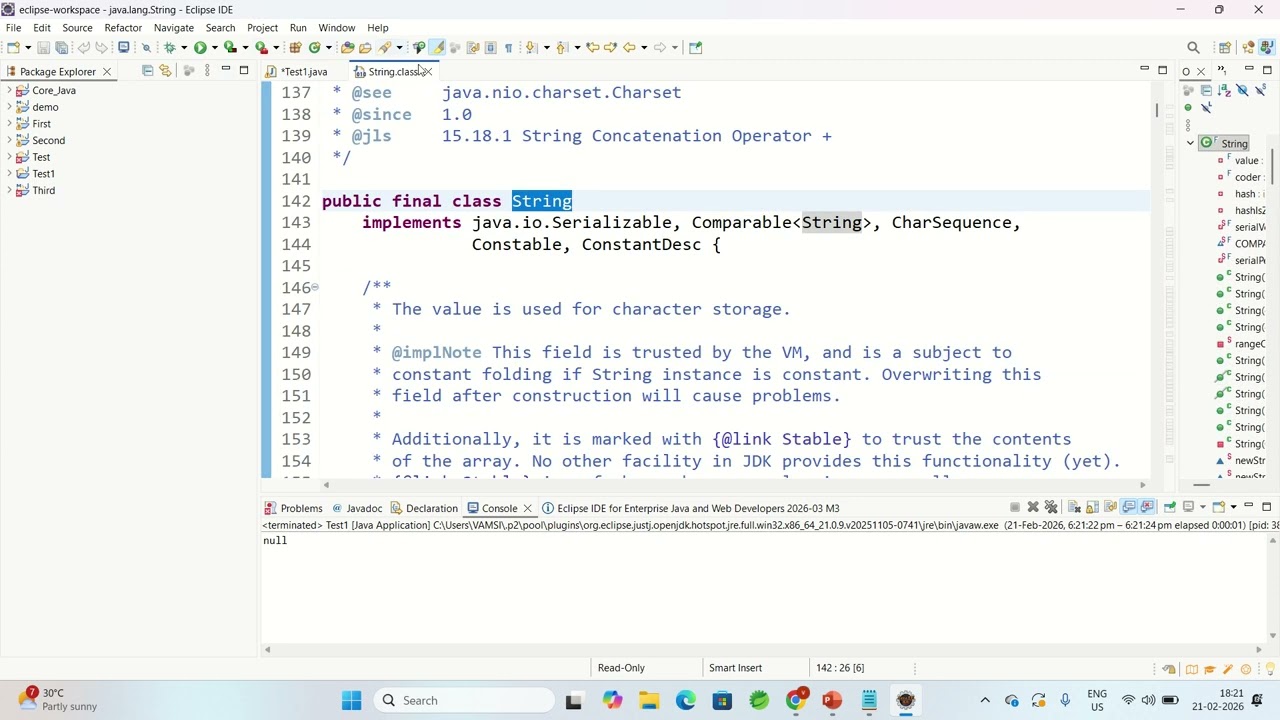Screen dimensions: 1280x720
Task: Click the Debug bug icon in toolbar
Action: (x=169, y=47)
